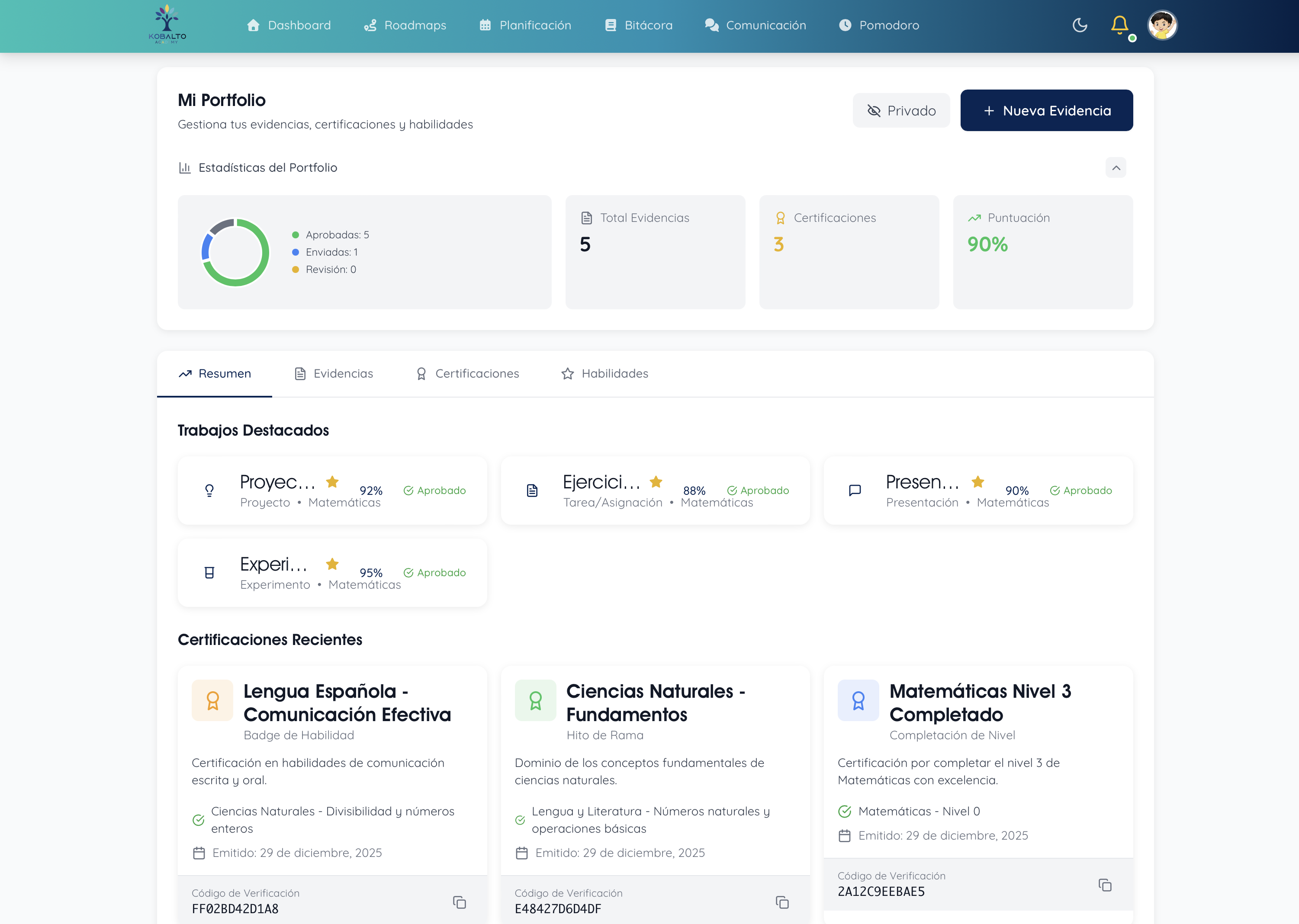Toggle portfolio Privado visibility

click(x=901, y=110)
